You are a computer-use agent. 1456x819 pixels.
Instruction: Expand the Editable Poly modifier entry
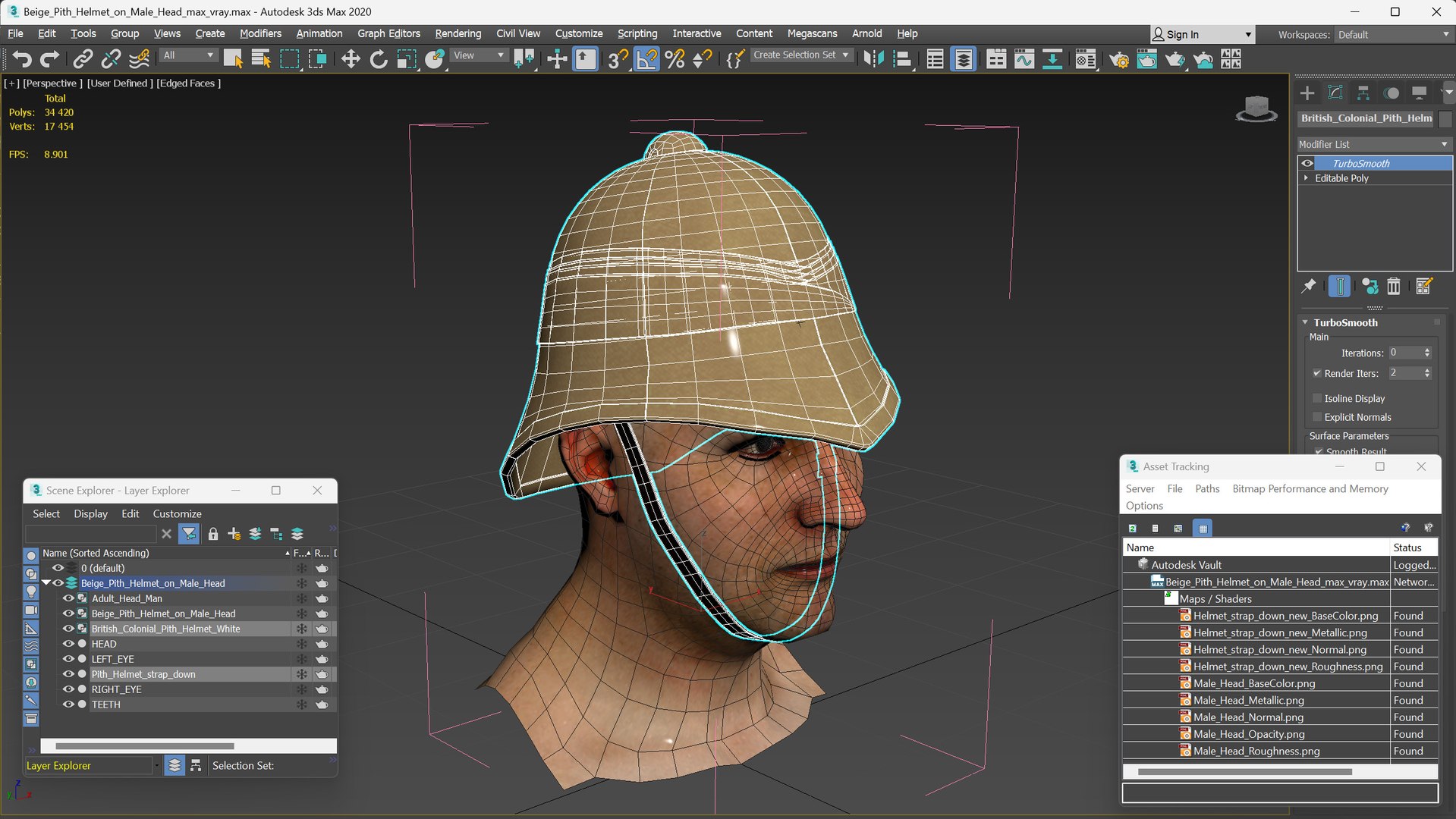pyautogui.click(x=1306, y=178)
